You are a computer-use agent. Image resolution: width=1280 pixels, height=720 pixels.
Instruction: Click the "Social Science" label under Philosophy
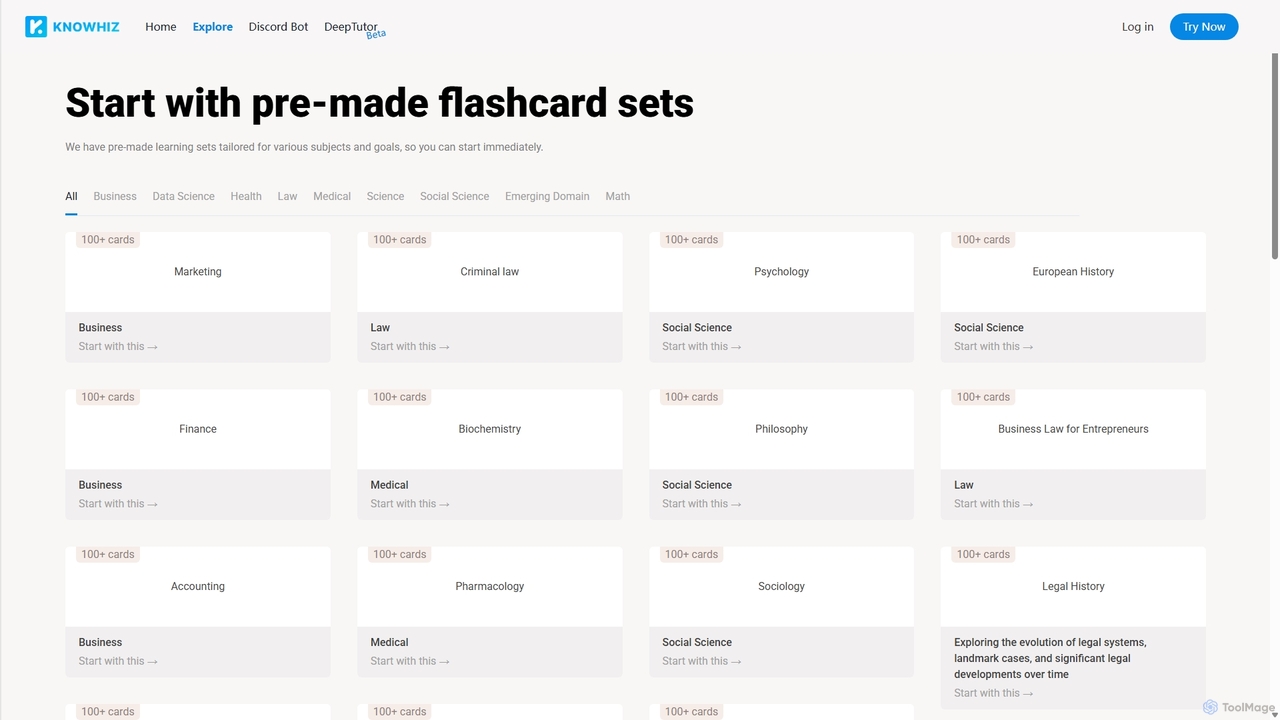click(x=697, y=485)
